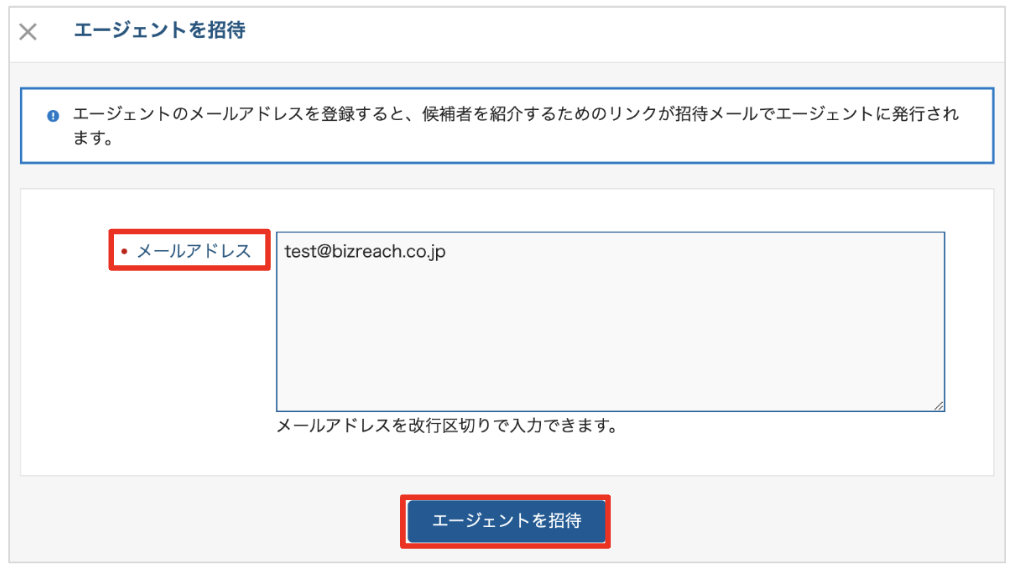Click the メールアドレス field label
Screen dimensions: 1018x574
(x=193, y=252)
